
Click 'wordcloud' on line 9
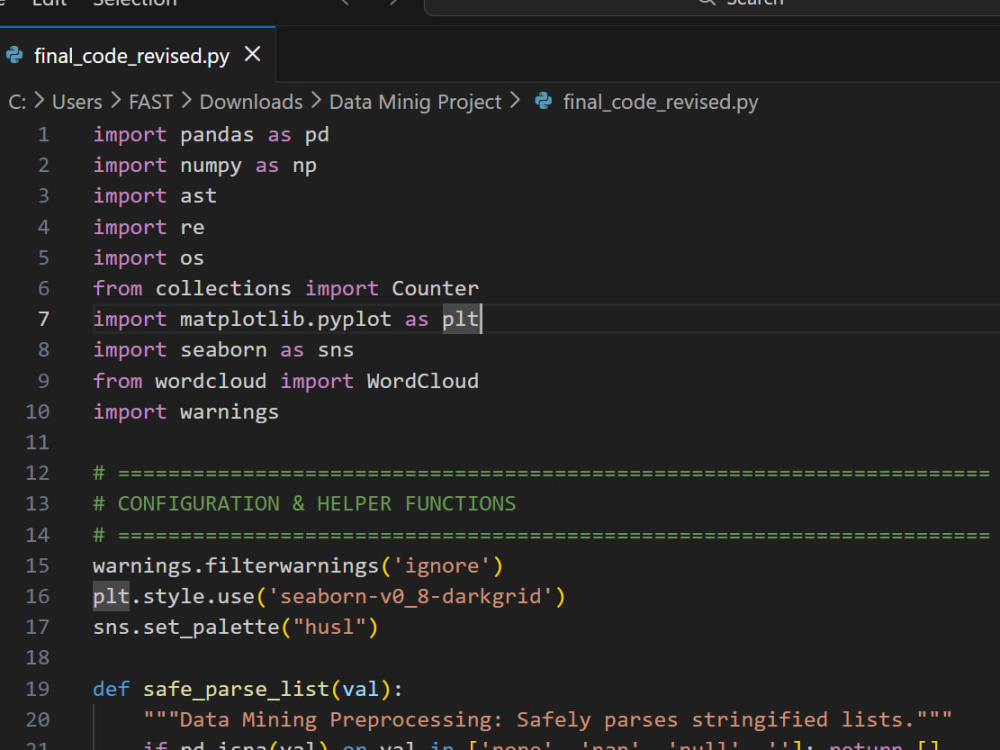210,381
